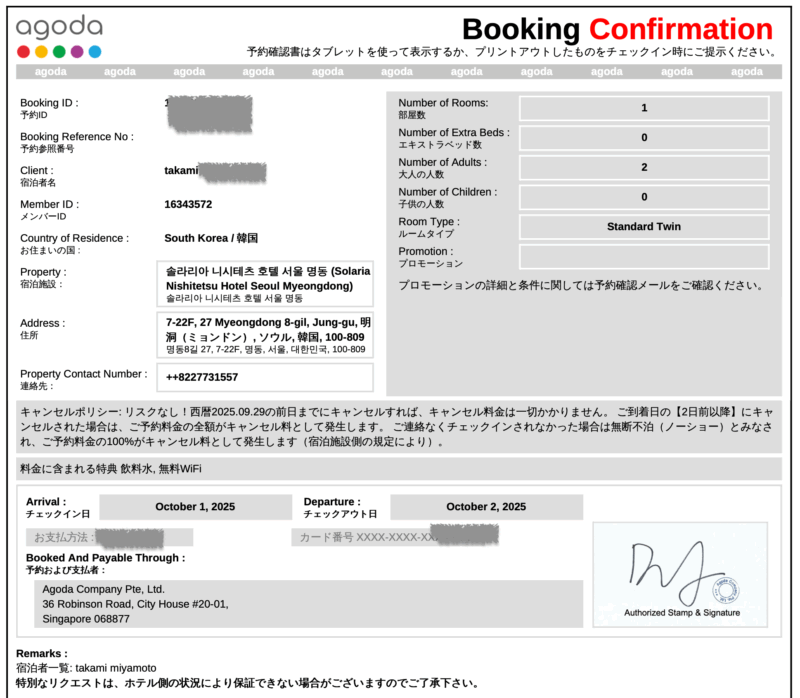The height and width of the screenshot is (698, 800).
Task: Click the Number of Children value field
Action: click(x=644, y=197)
